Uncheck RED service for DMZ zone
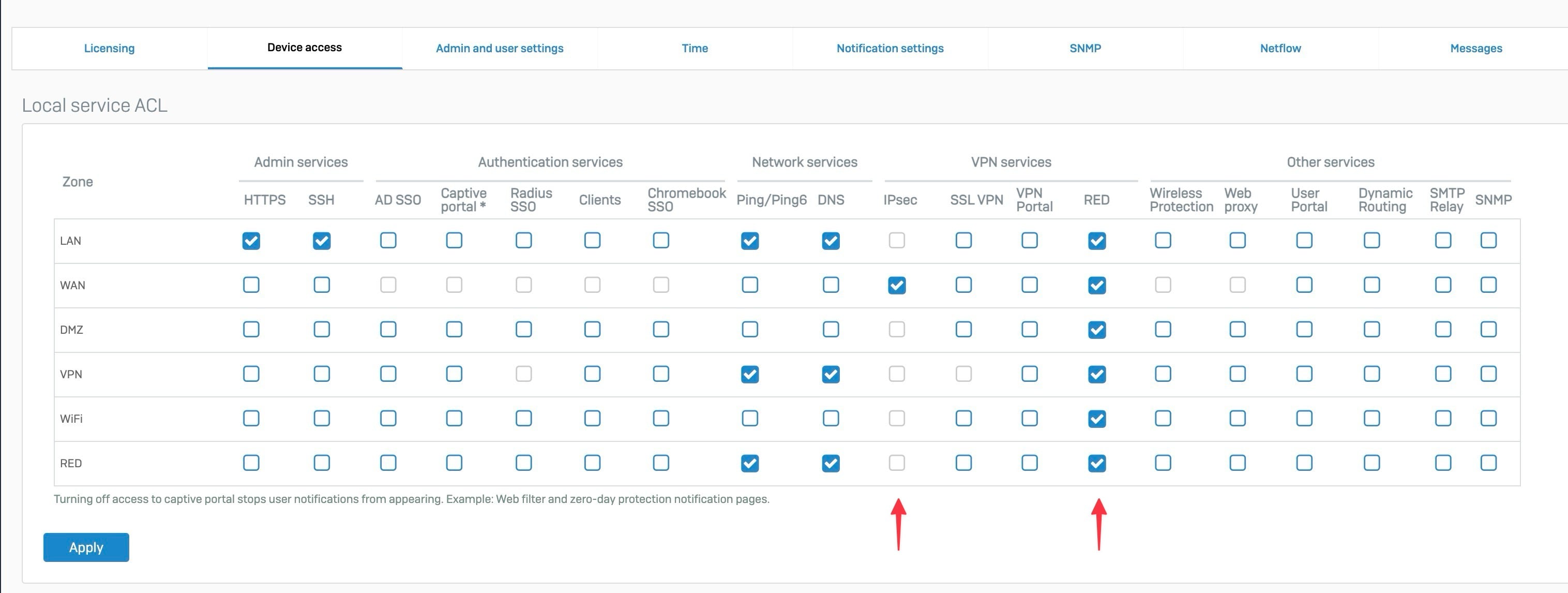 click(x=1096, y=330)
